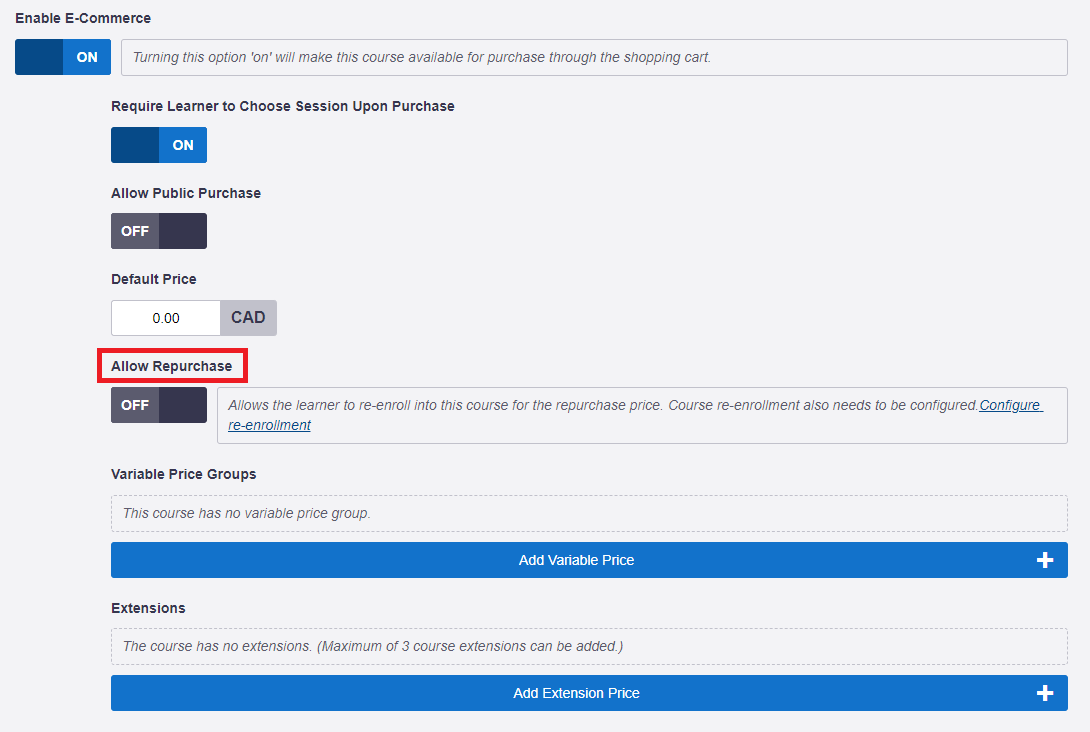The height and width of the screenshot is (732, 1090).
Task: Click the plus icon on Add Extension Price
Action: click(1045, 693)
